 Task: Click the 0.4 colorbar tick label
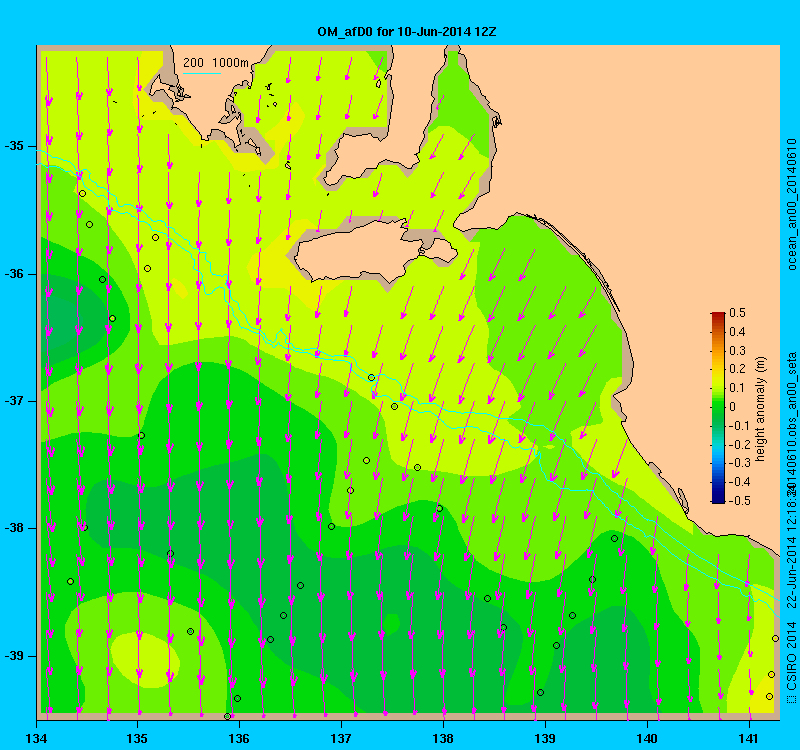point(737,332)
